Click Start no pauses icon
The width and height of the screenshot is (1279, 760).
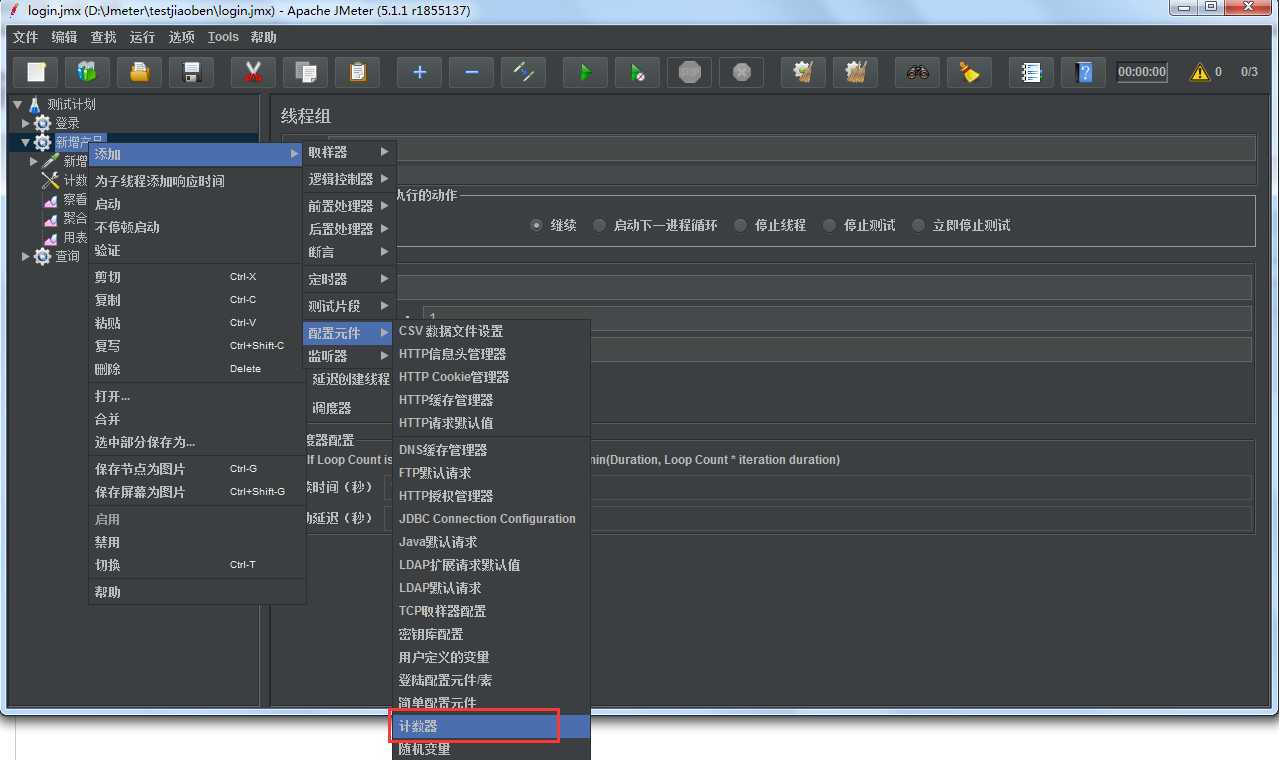pyautogui.click(x=637, y=72)
